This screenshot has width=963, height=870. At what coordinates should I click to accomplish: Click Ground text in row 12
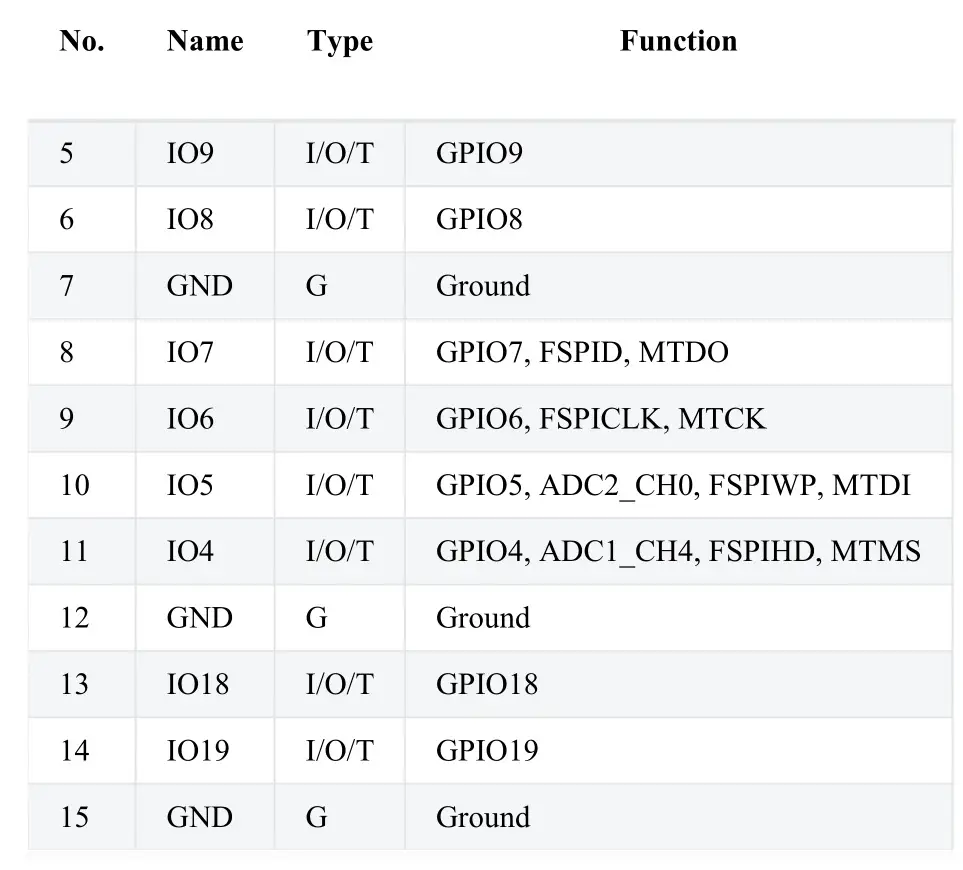pyautogui.click(x=483, y=618)
